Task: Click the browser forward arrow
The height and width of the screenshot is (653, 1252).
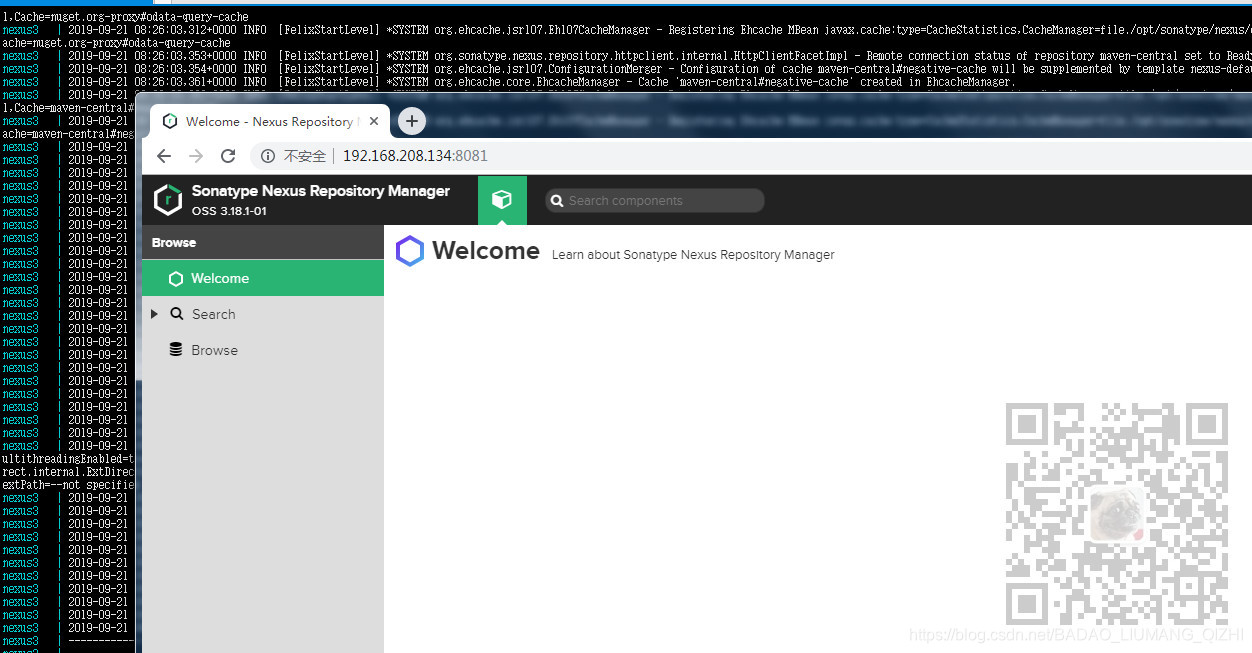Action: click(196, 156)
